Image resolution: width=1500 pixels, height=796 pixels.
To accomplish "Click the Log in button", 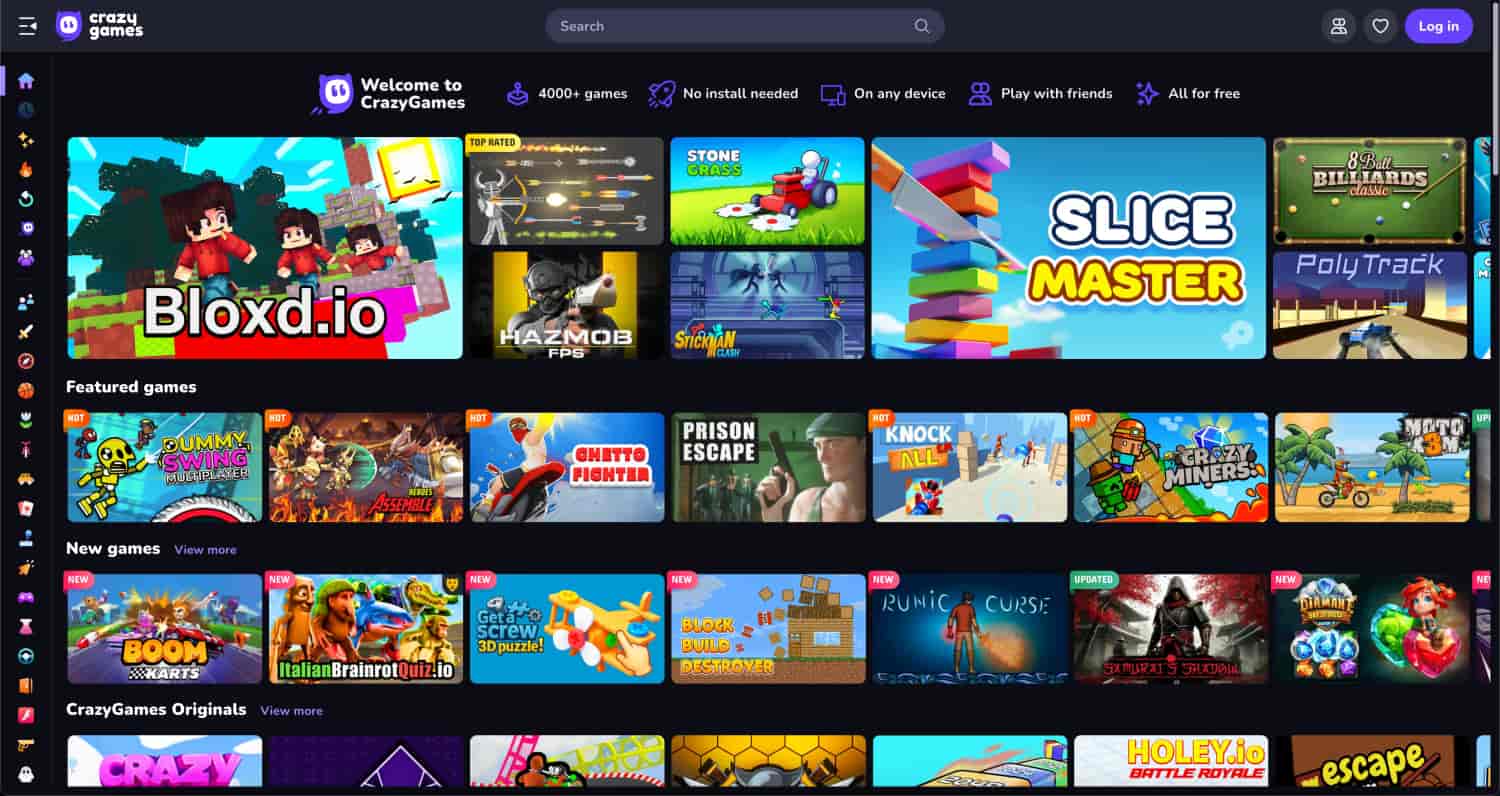I will pos(1438,26).
